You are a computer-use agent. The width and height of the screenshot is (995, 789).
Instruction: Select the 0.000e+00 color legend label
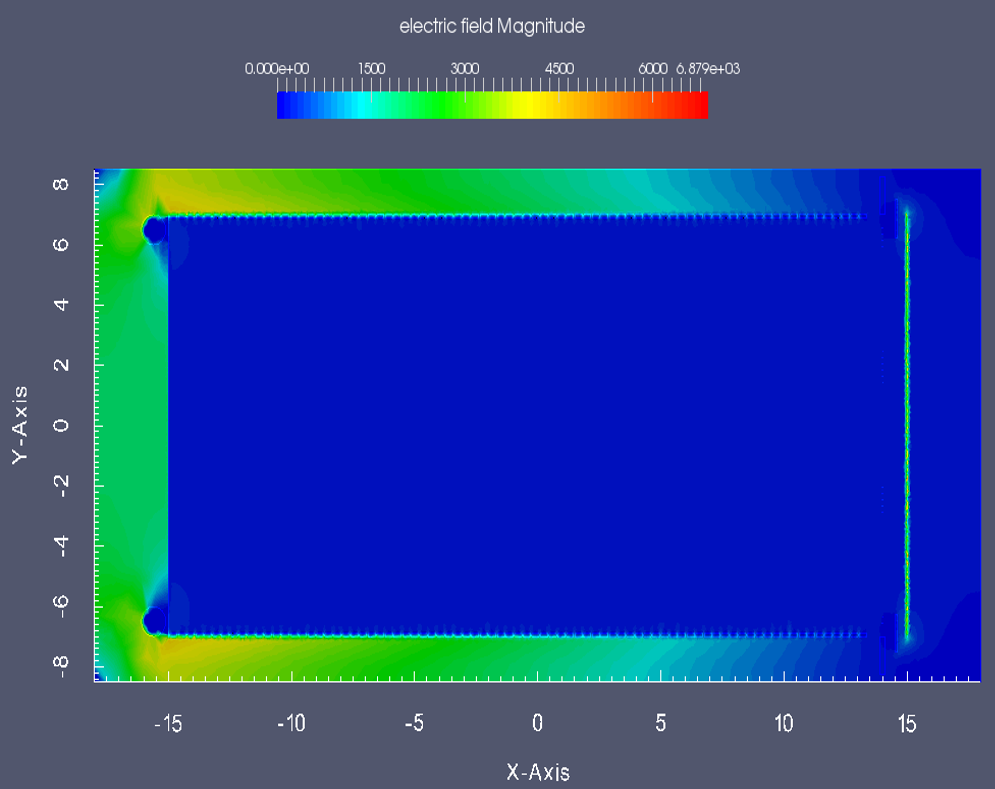277,68
